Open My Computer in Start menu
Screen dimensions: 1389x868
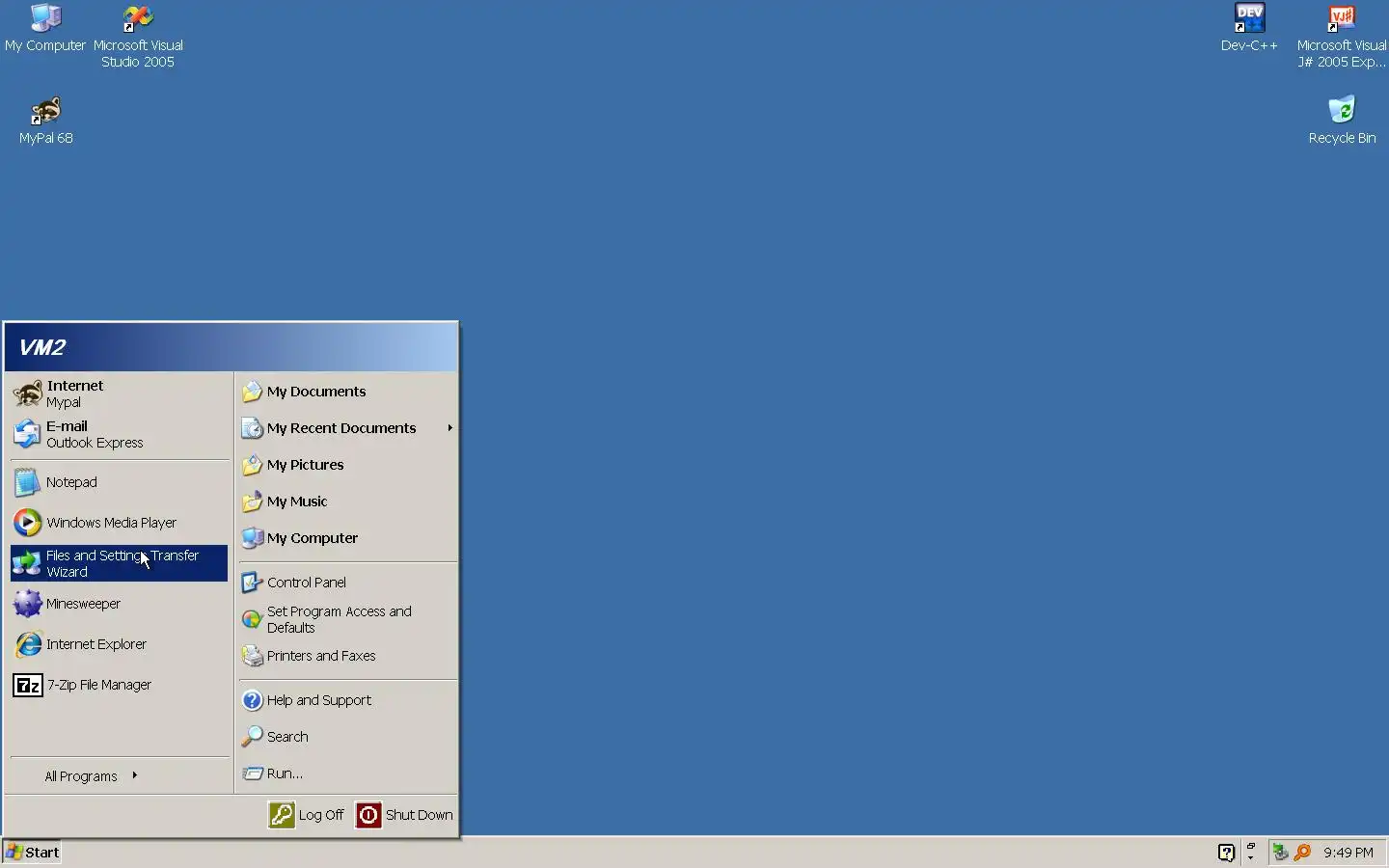[x=348, y=538]
